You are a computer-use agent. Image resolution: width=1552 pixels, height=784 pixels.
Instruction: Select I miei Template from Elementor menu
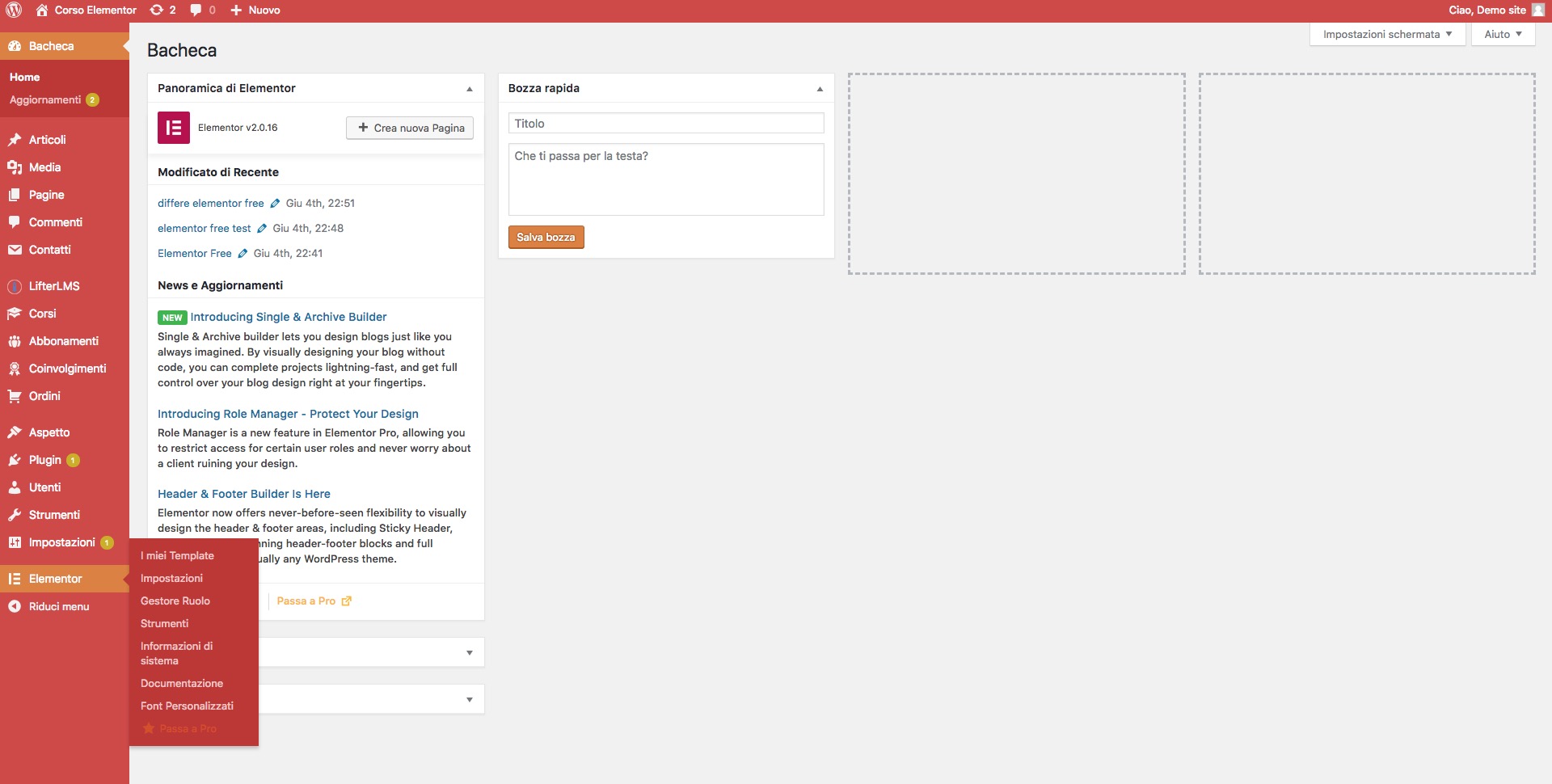coord(177,556)
